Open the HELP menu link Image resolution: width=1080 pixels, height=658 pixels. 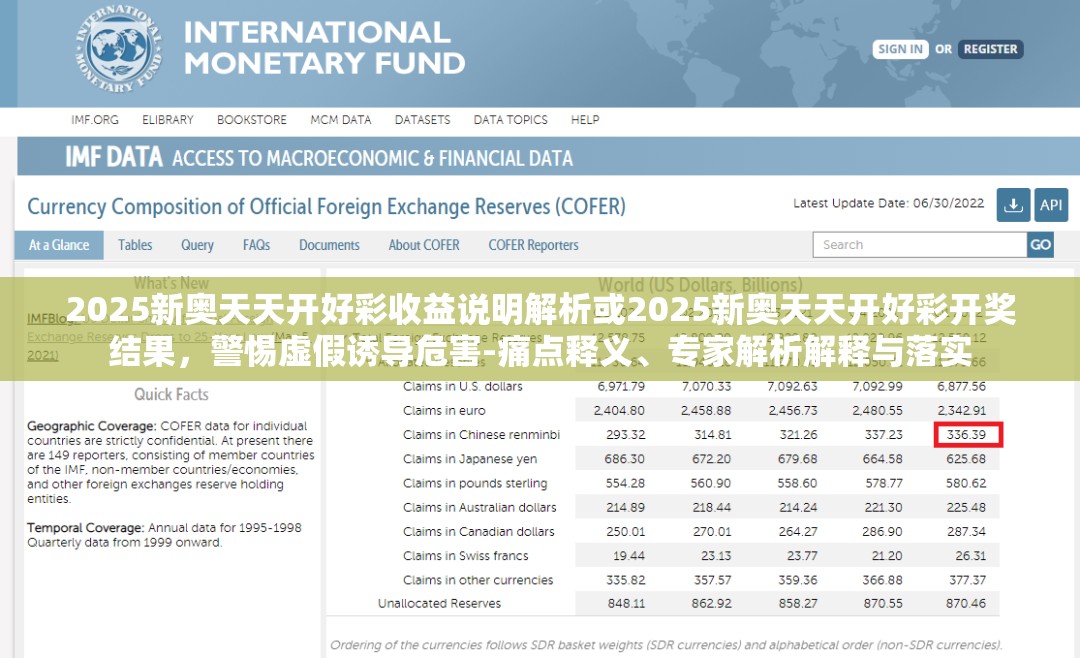585,120
